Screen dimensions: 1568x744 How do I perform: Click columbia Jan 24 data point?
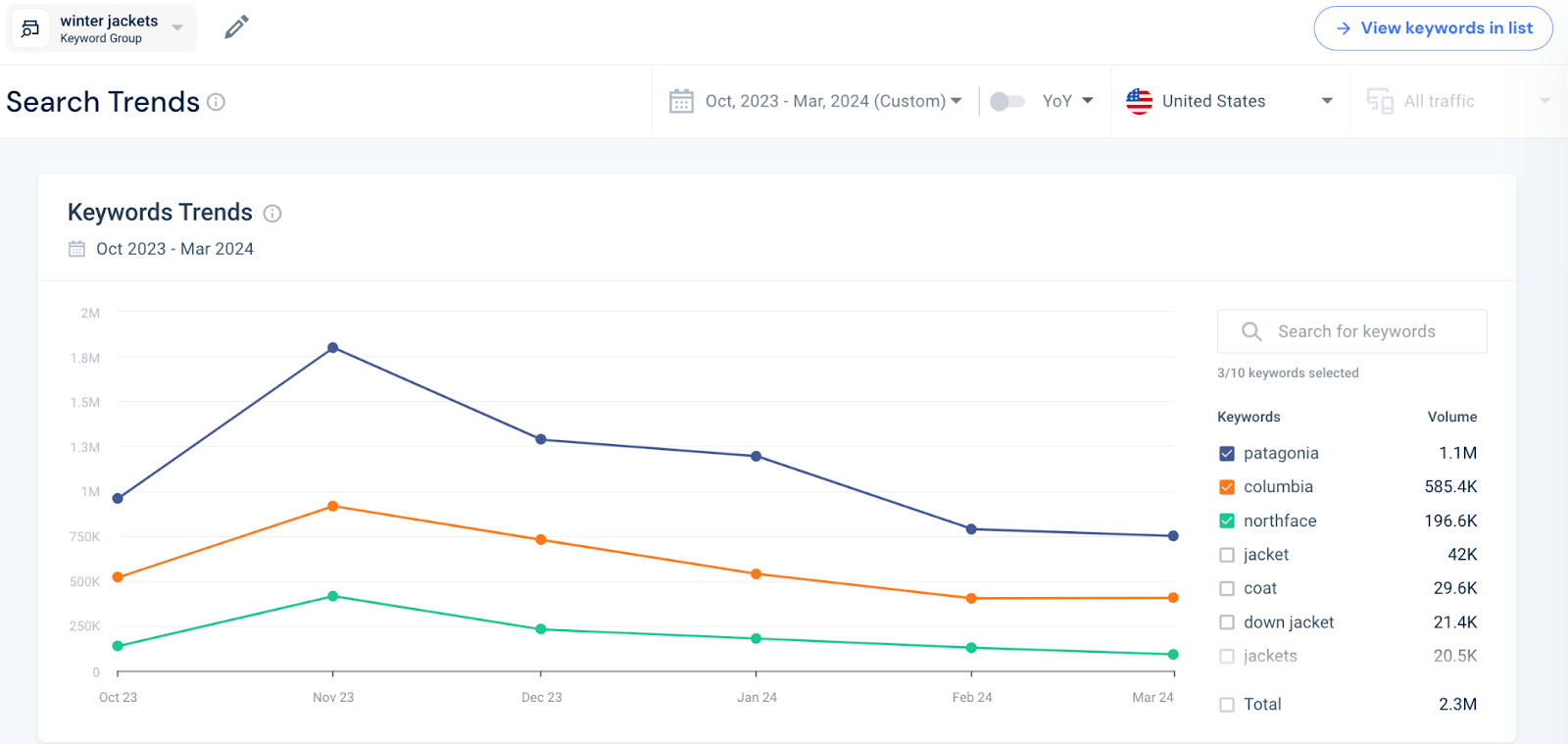756,574
